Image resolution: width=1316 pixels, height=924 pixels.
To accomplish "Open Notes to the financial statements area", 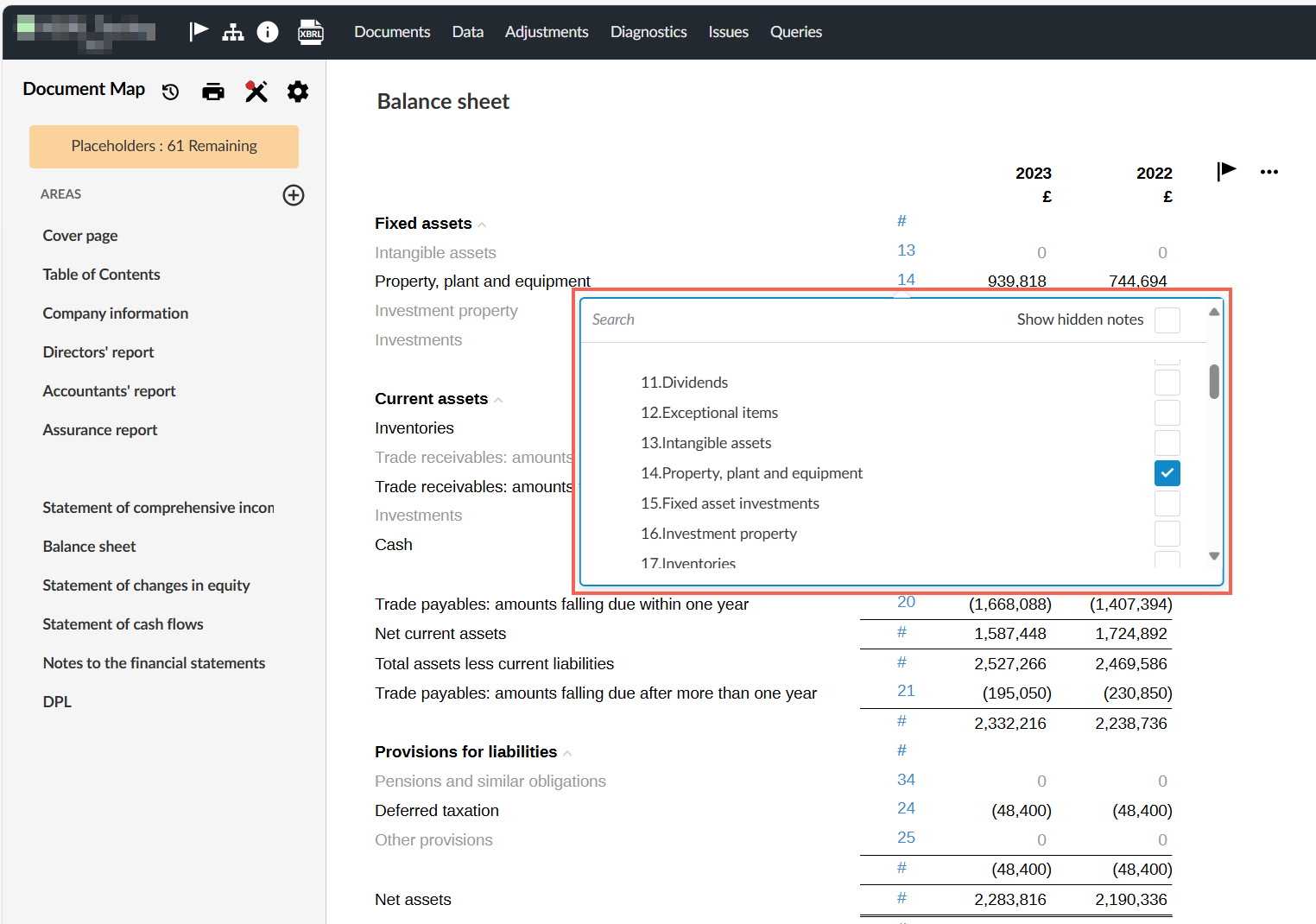I will point(154,663).
